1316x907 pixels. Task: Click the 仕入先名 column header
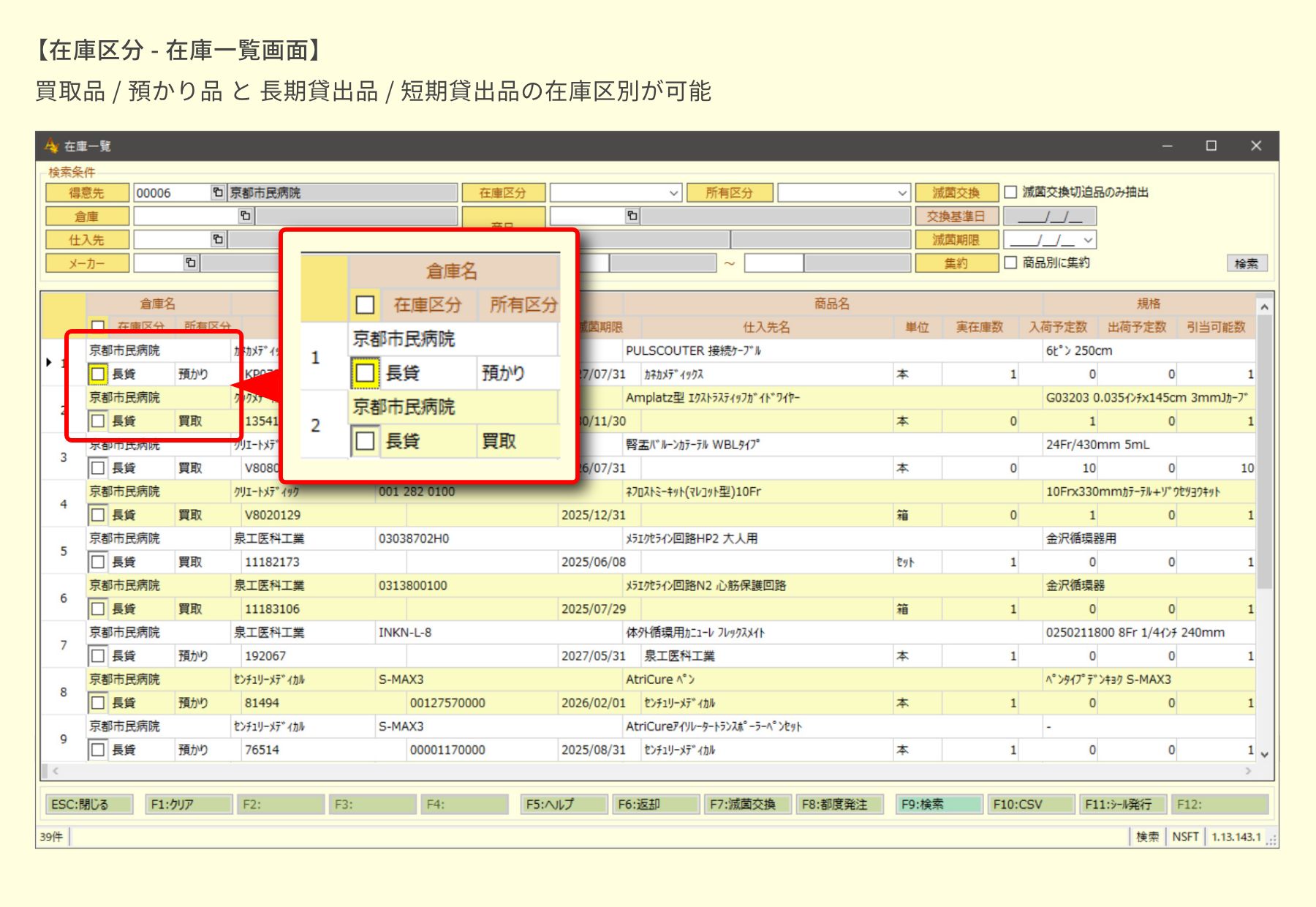(766, 327)
